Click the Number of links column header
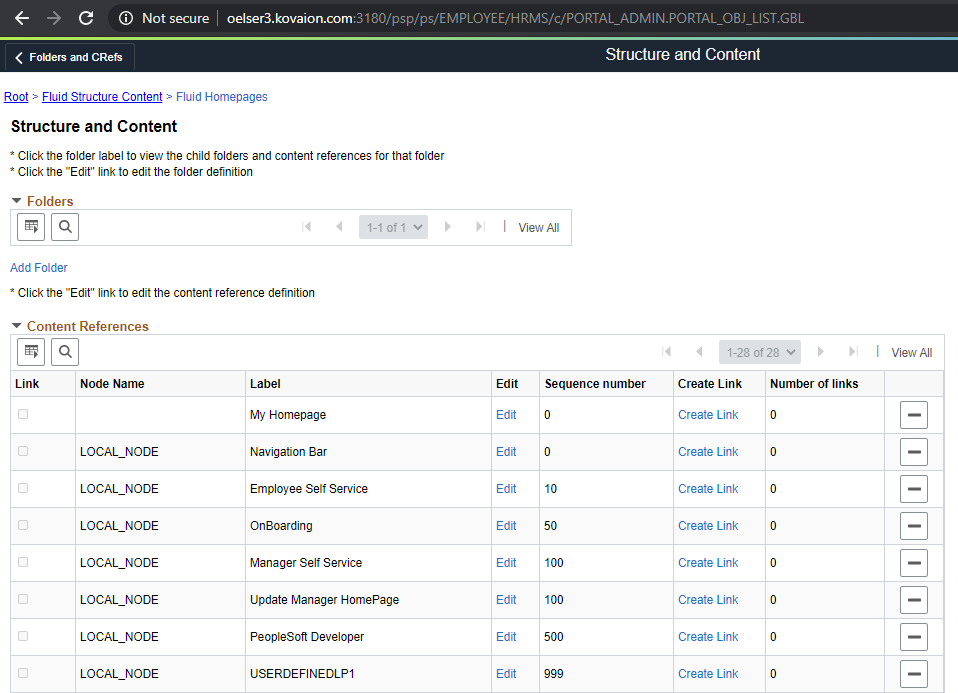The width and height of the screenshot is (958, 693). [814, 384]
